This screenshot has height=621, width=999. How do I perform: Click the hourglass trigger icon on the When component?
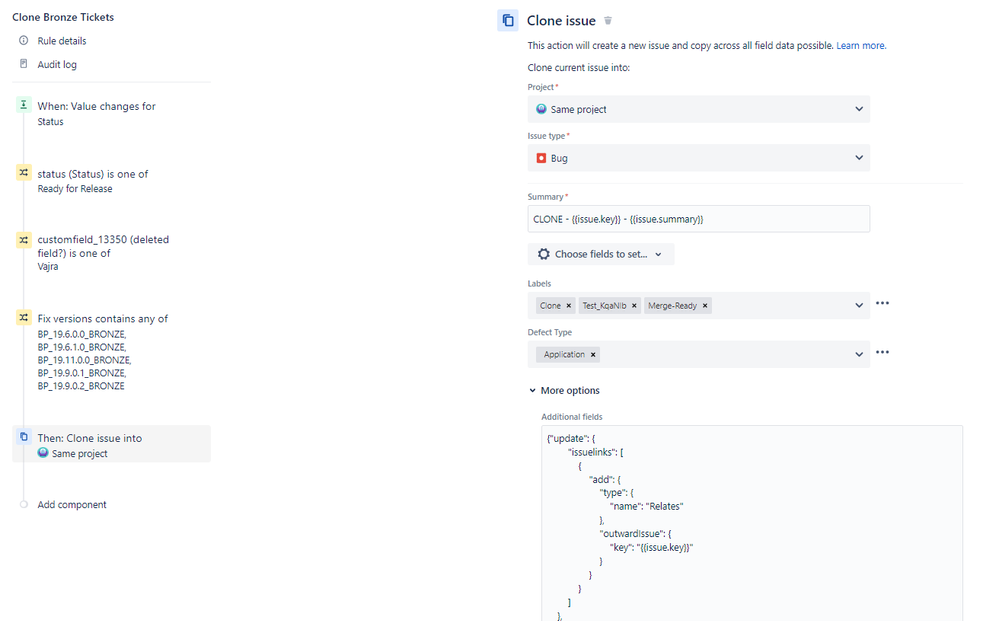pyautogui.click(x=22, y=105)
